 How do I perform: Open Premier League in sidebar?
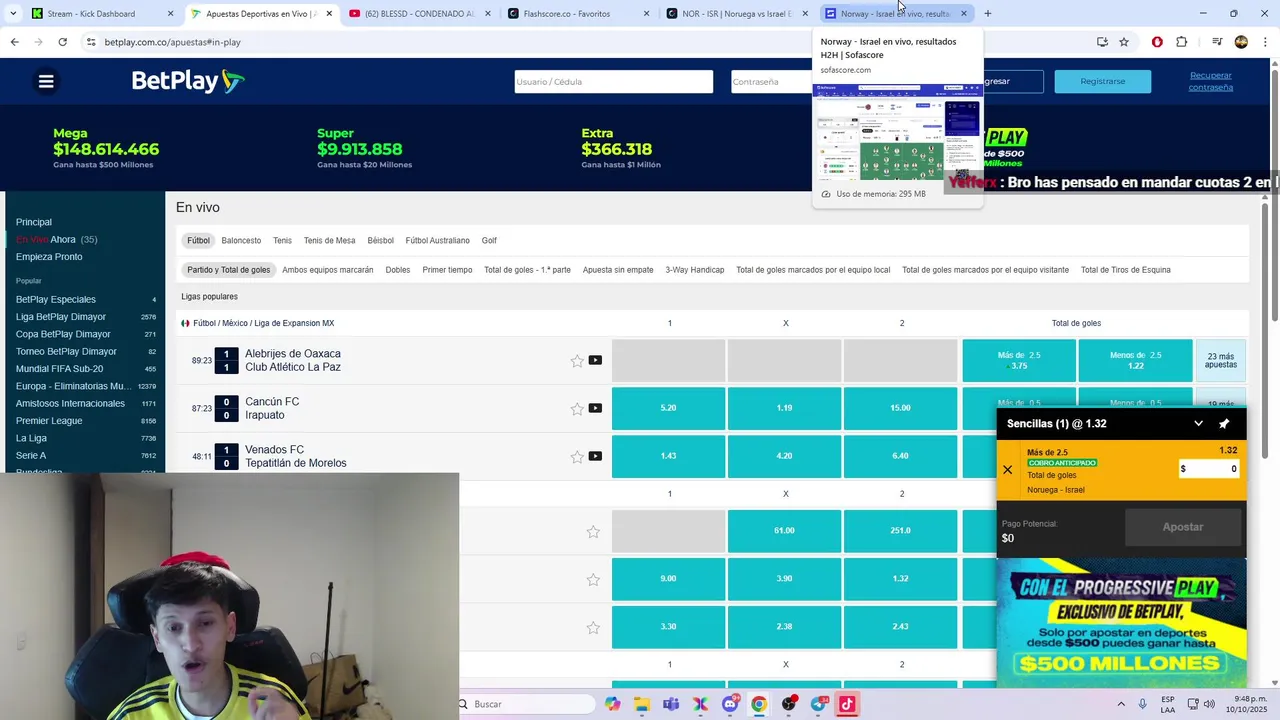[x=49, y=421]
